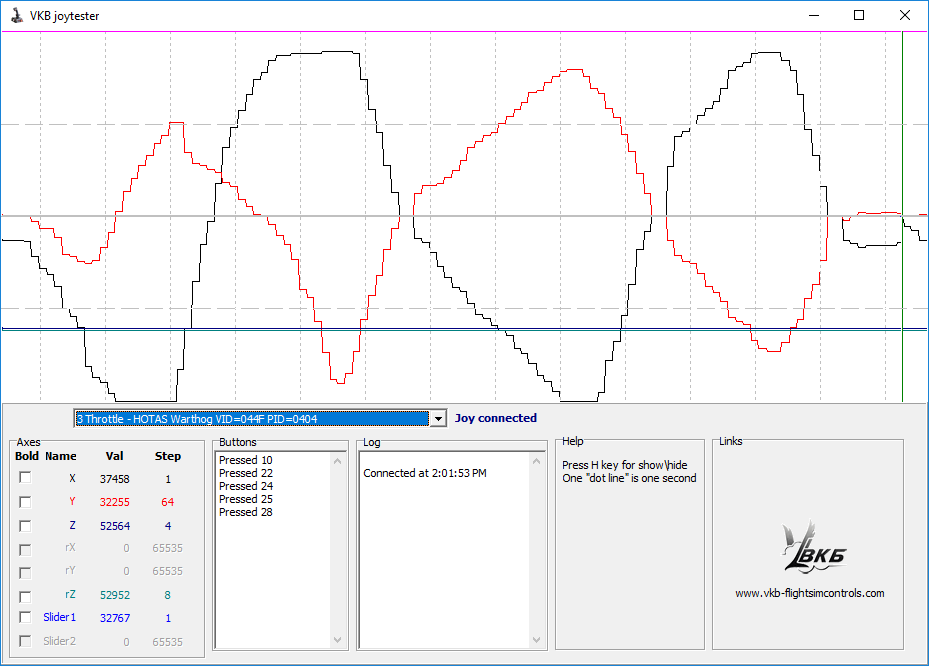Click the Slider1 axis name label
929x666 pixels.
pyautogui.click(x=59, y=617)
